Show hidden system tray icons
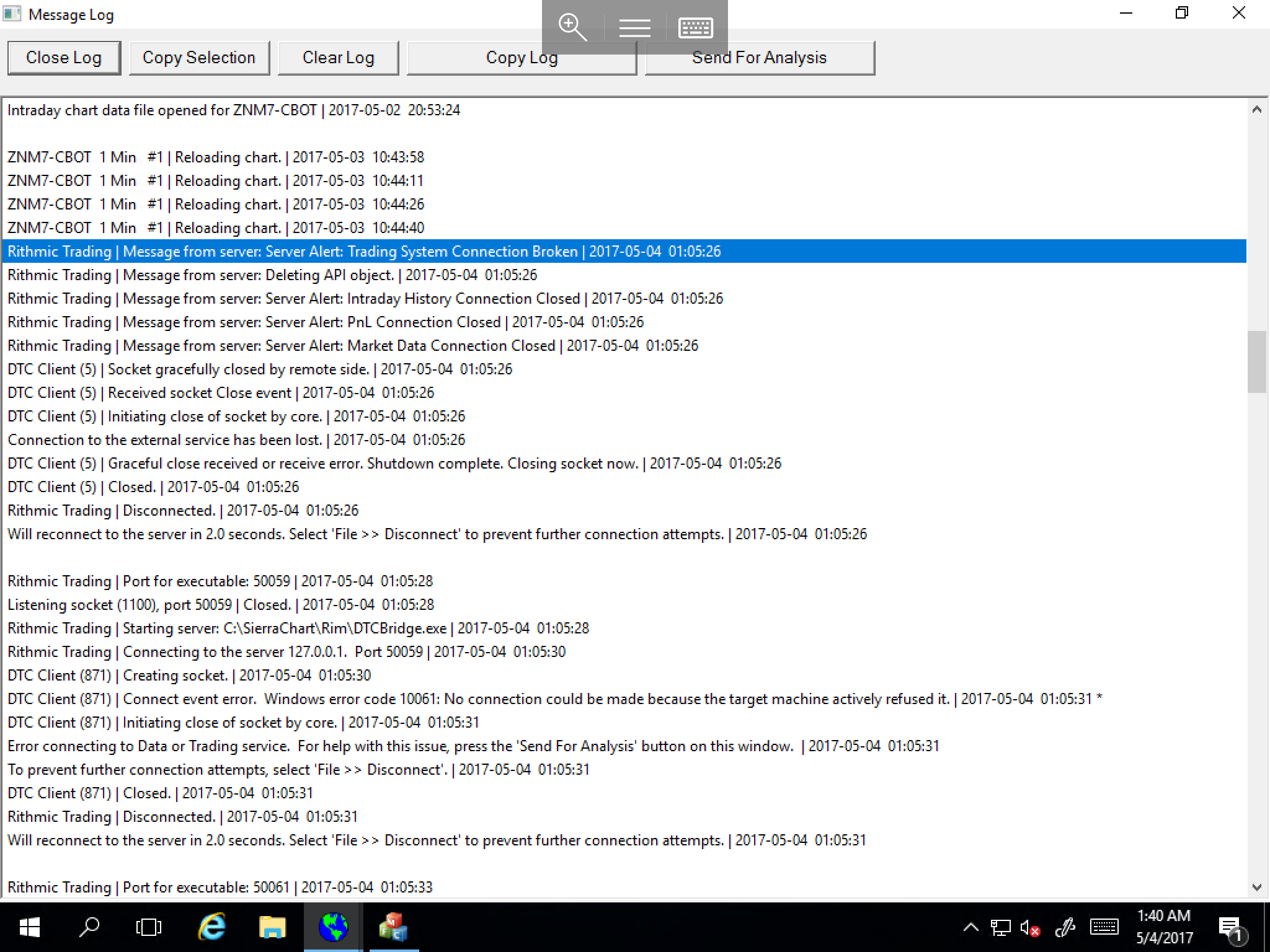The image size is (1270, 952). coord(971,928)
